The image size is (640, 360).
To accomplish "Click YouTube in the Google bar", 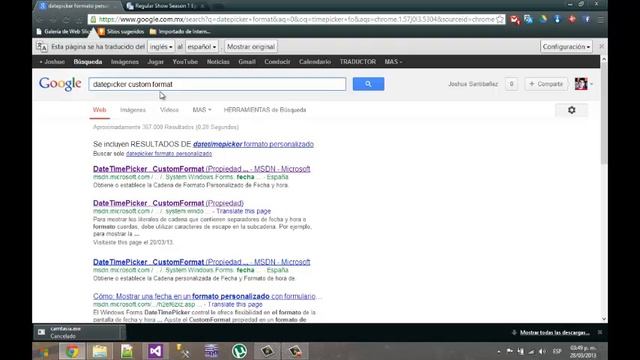I will [x=185, y=62].
